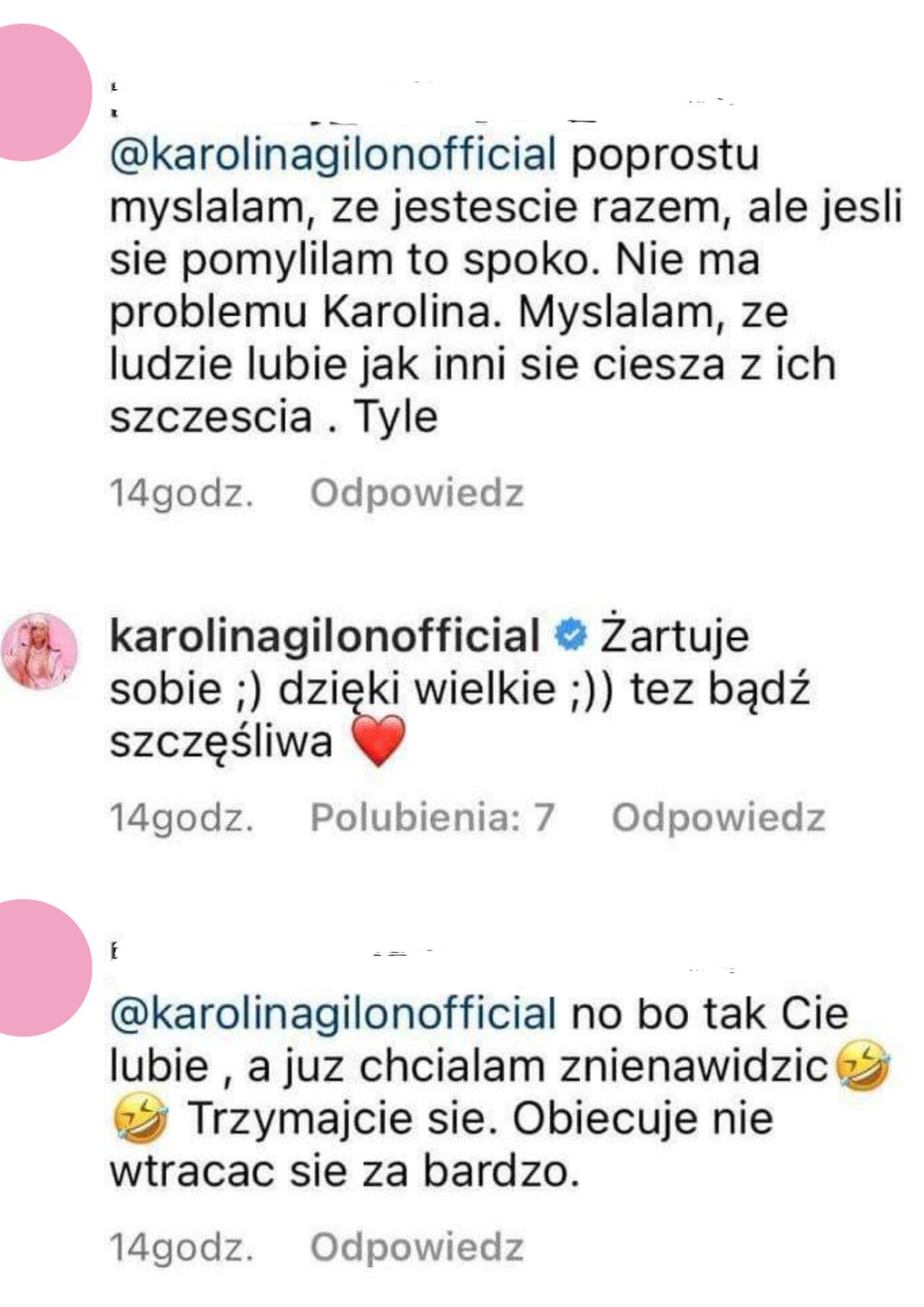Click the redacted username of the first commenter

422,100
